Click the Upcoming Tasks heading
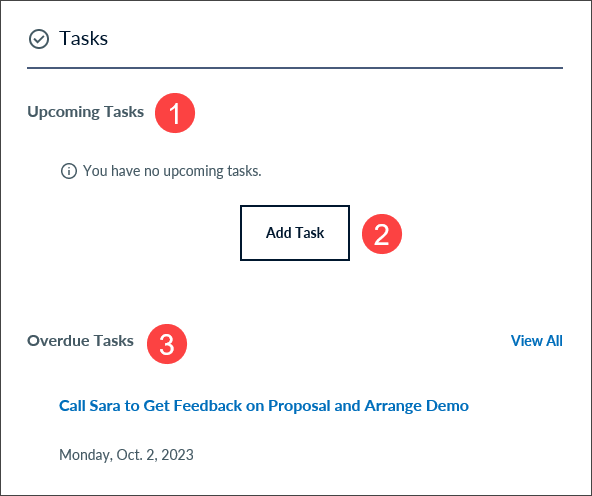The width and height of the screenshot is (592, 496). [x=86, y=112]
